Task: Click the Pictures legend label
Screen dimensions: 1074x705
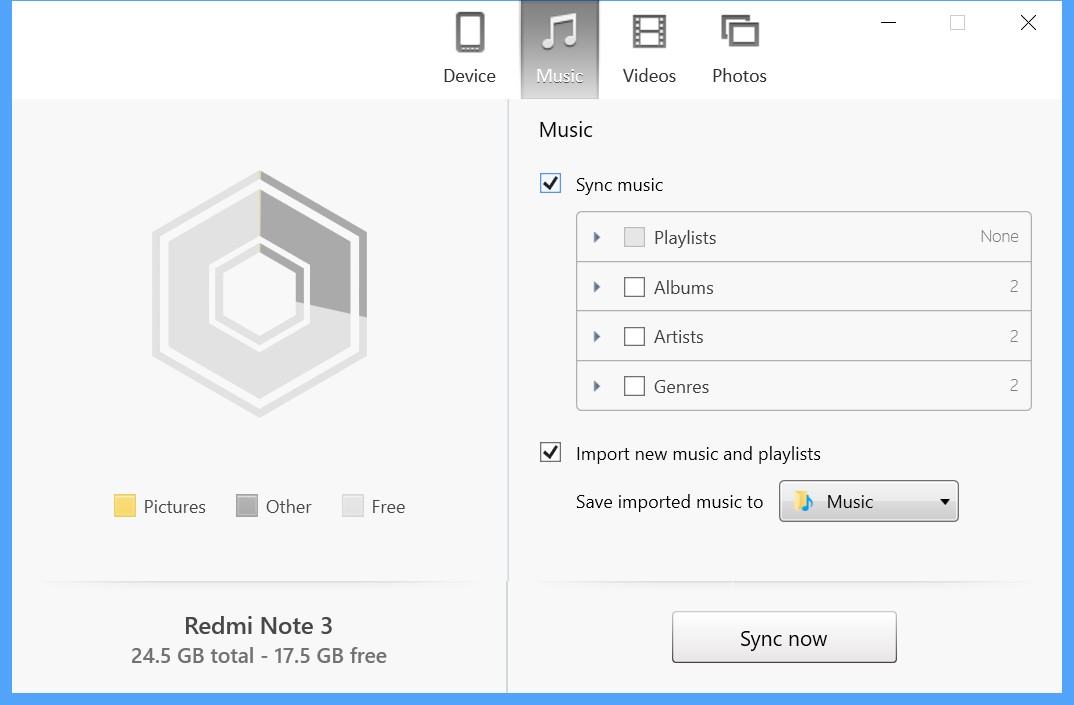Action: click(175, 507)
